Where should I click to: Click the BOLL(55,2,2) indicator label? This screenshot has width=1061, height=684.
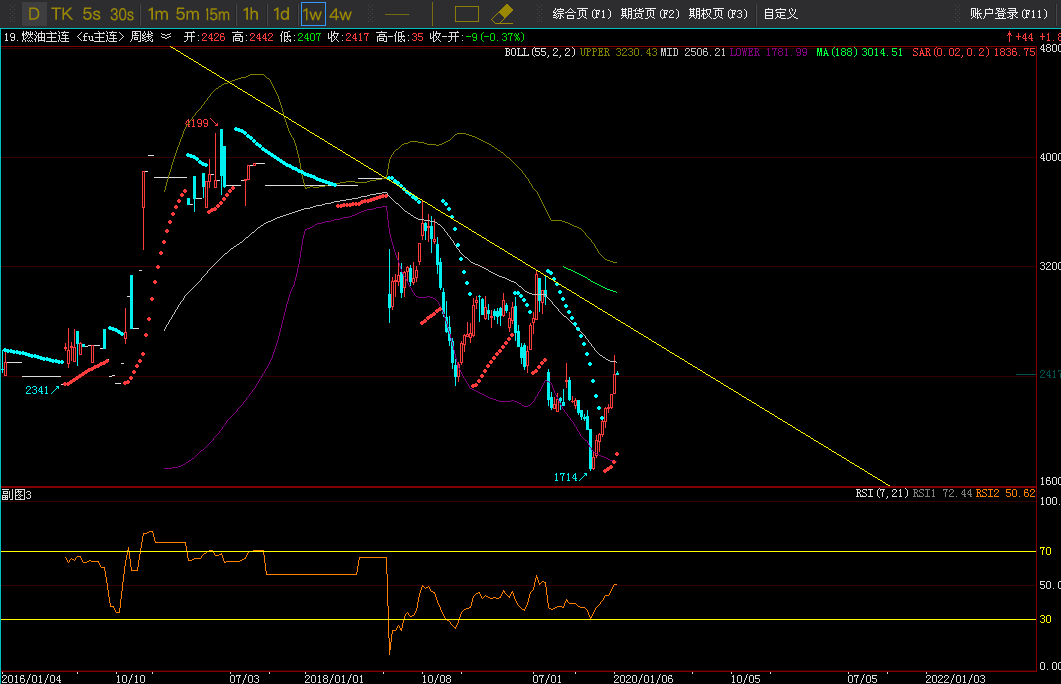pyautogui.click(x=540, y=52)
